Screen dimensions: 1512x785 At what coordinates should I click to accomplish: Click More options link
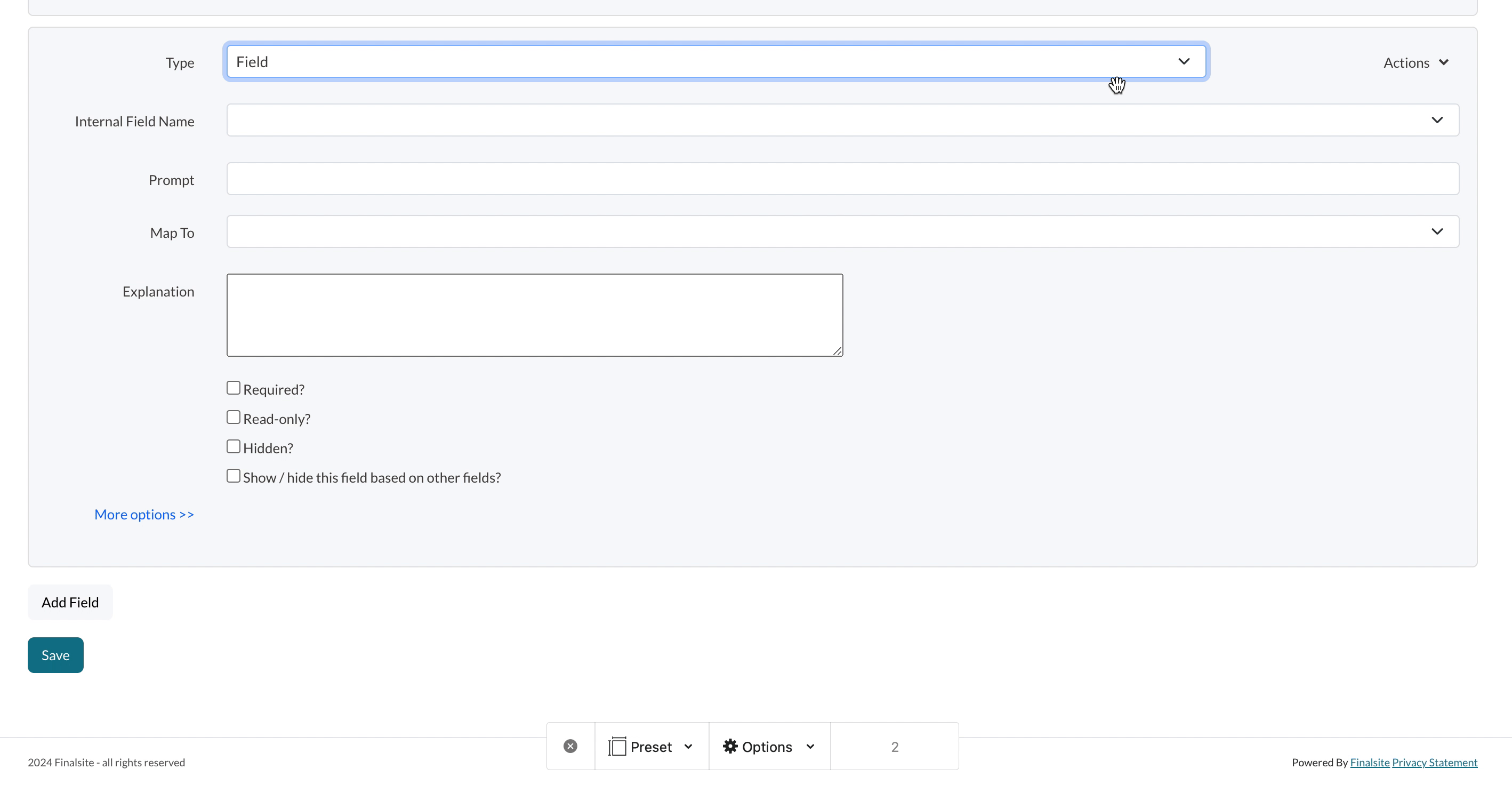point(144,514)
